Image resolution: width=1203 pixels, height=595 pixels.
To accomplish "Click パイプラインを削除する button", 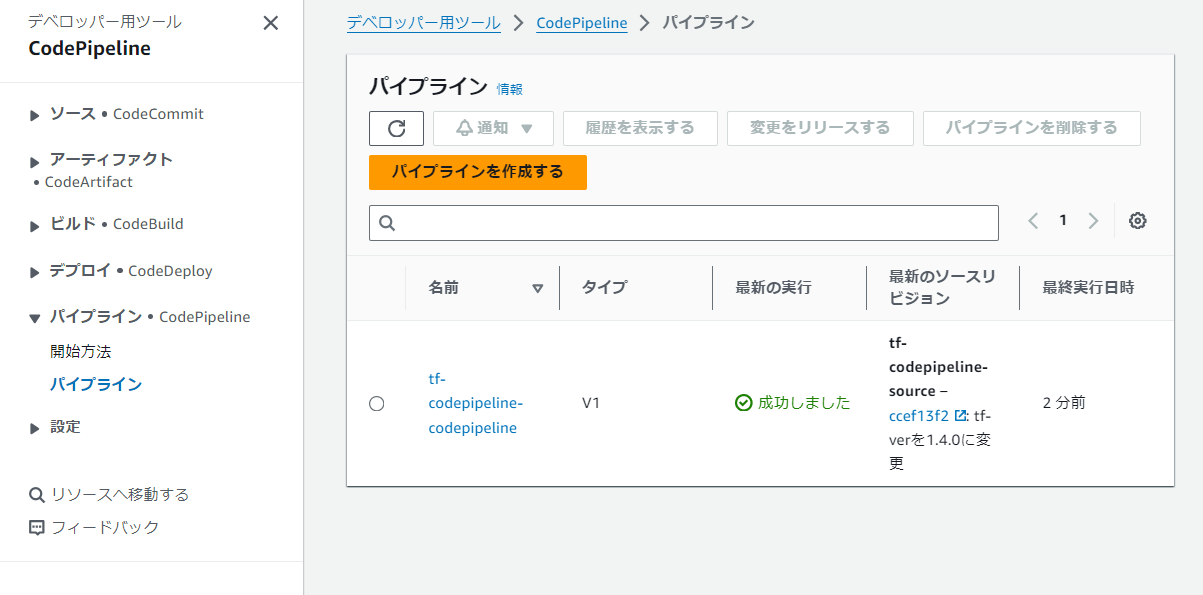I will 1031,128.
